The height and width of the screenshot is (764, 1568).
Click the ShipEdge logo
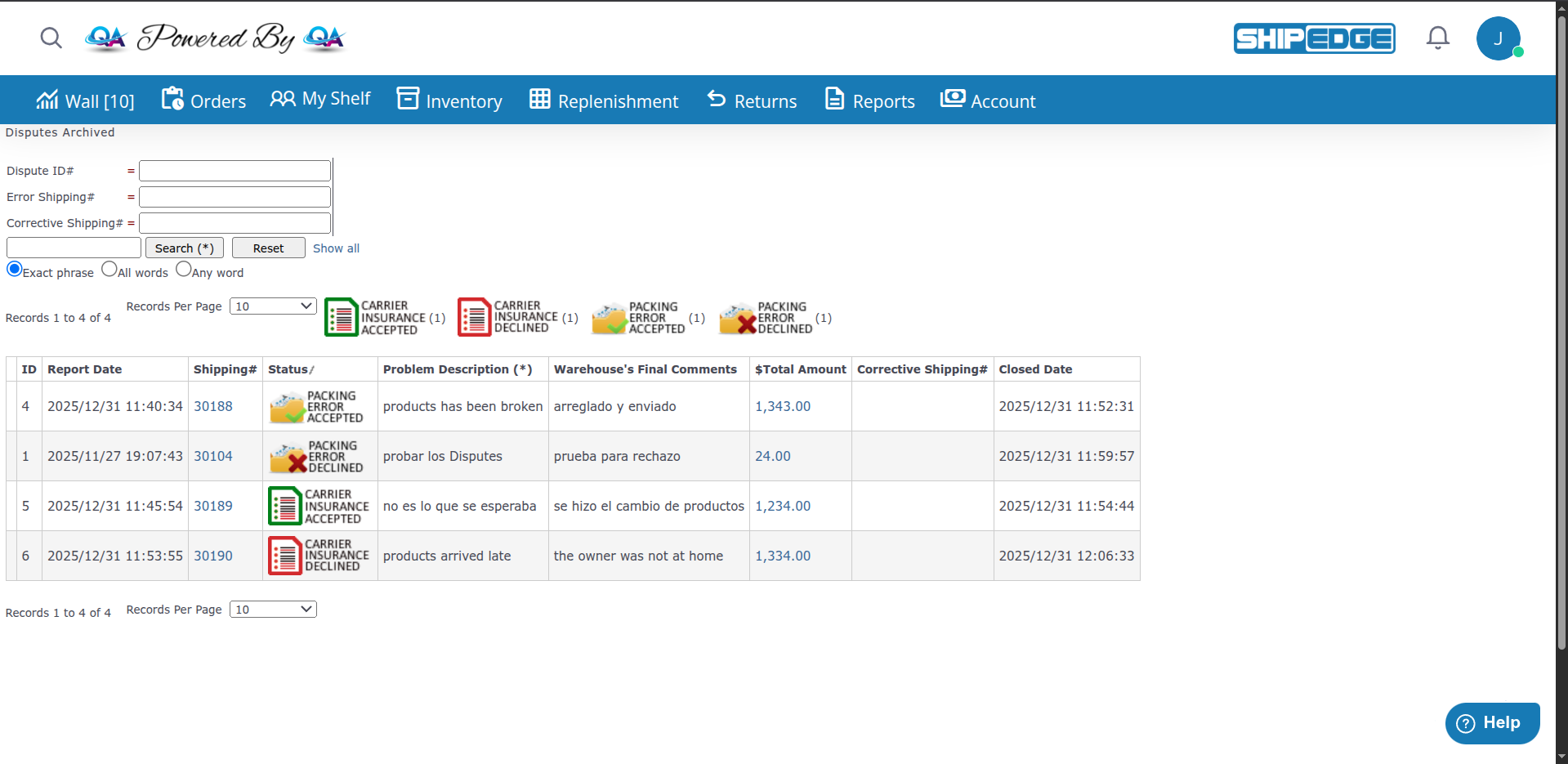pos(1314,38)
